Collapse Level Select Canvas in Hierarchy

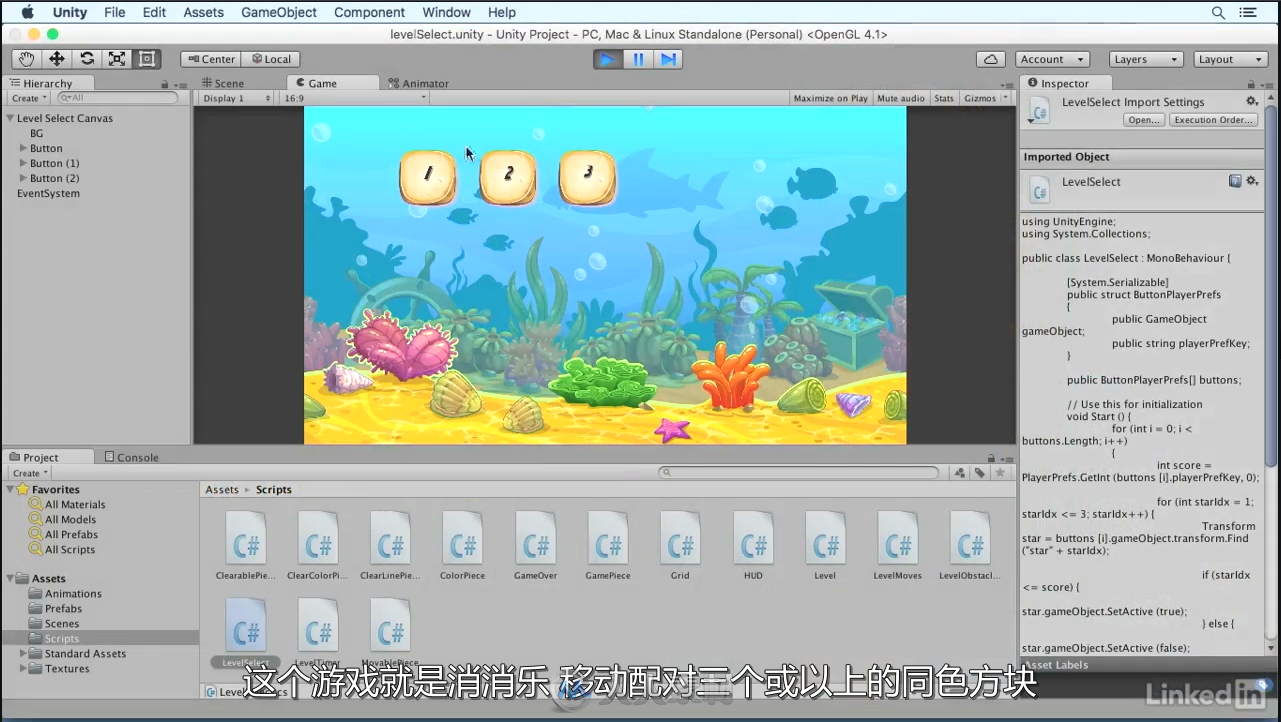(x=10, y=118)
